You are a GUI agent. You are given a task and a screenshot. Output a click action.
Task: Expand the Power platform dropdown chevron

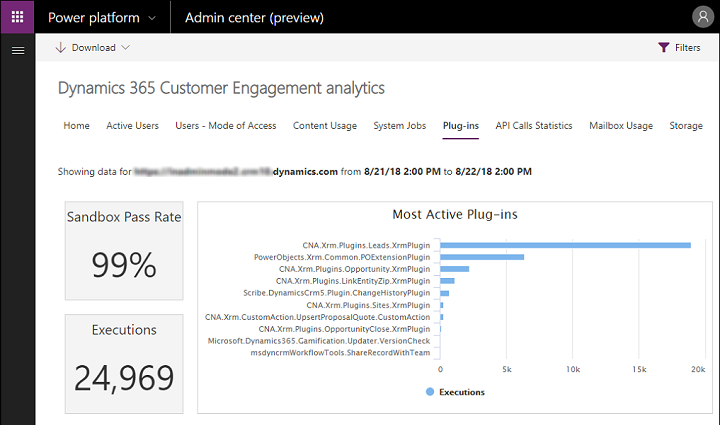[151, 18]
